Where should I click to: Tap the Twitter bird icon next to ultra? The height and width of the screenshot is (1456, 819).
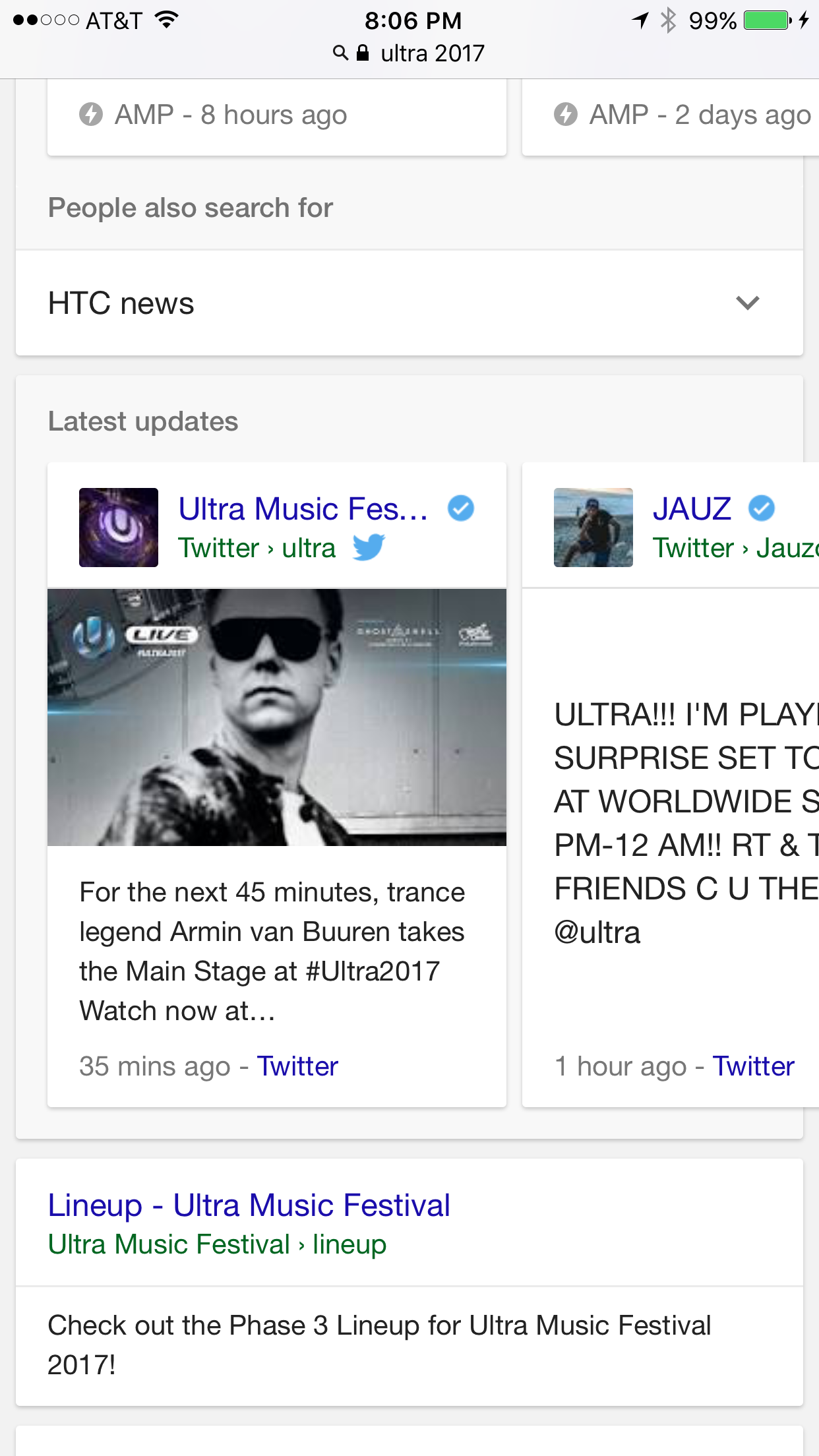coord(369,547)
